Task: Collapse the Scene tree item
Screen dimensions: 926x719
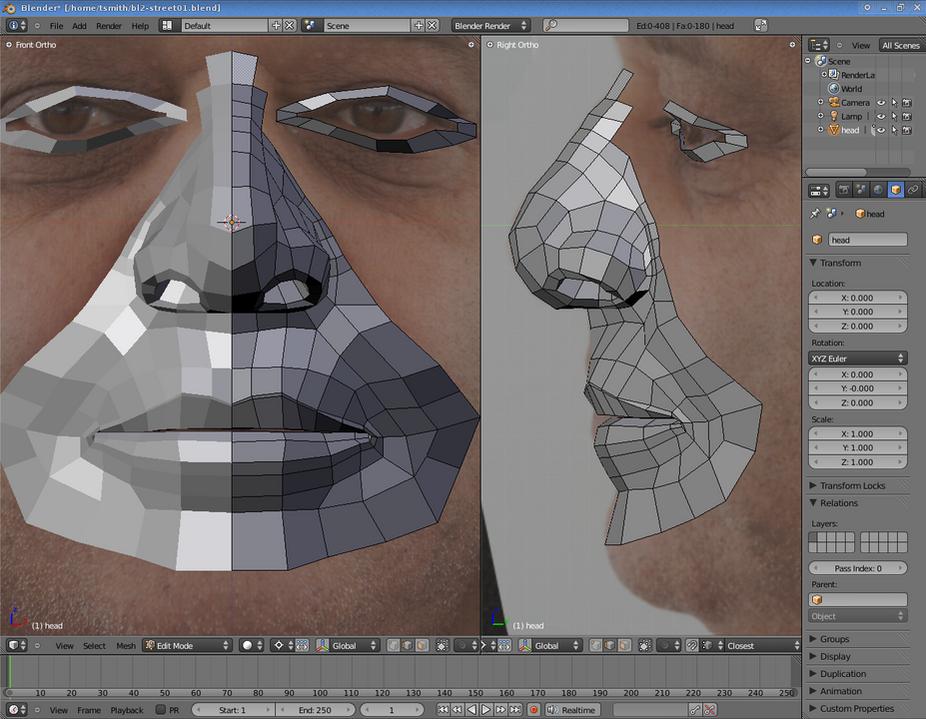Action: tap(808, 61)
